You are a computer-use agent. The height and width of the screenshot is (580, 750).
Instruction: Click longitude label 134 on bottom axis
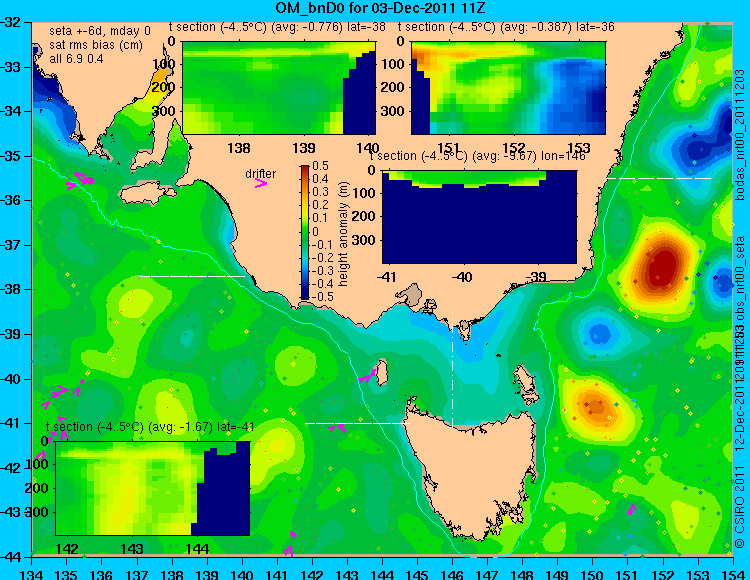pos(31,574)
